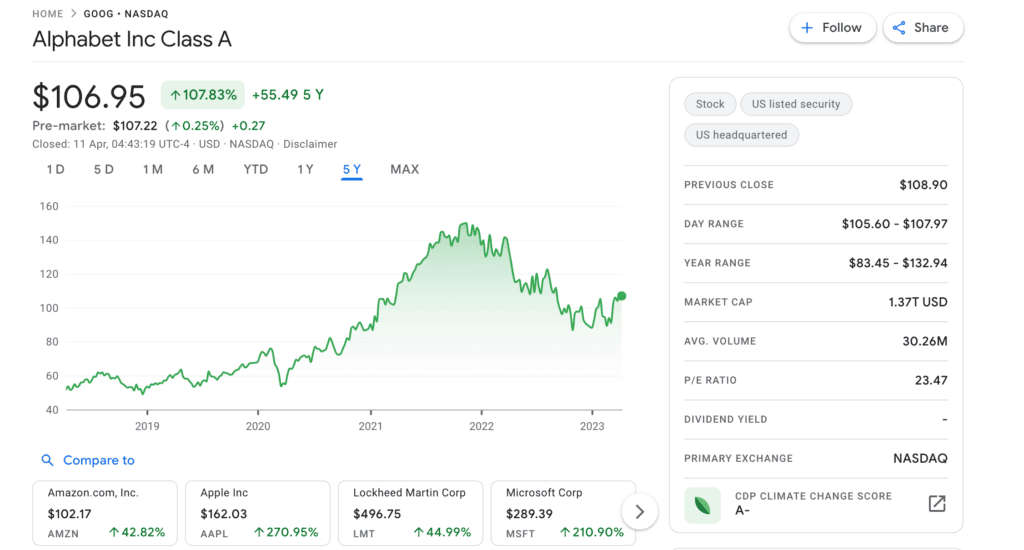The image size is (1024, 550).
Task: Click the green leaf climate icon
Action: point(702,504)
